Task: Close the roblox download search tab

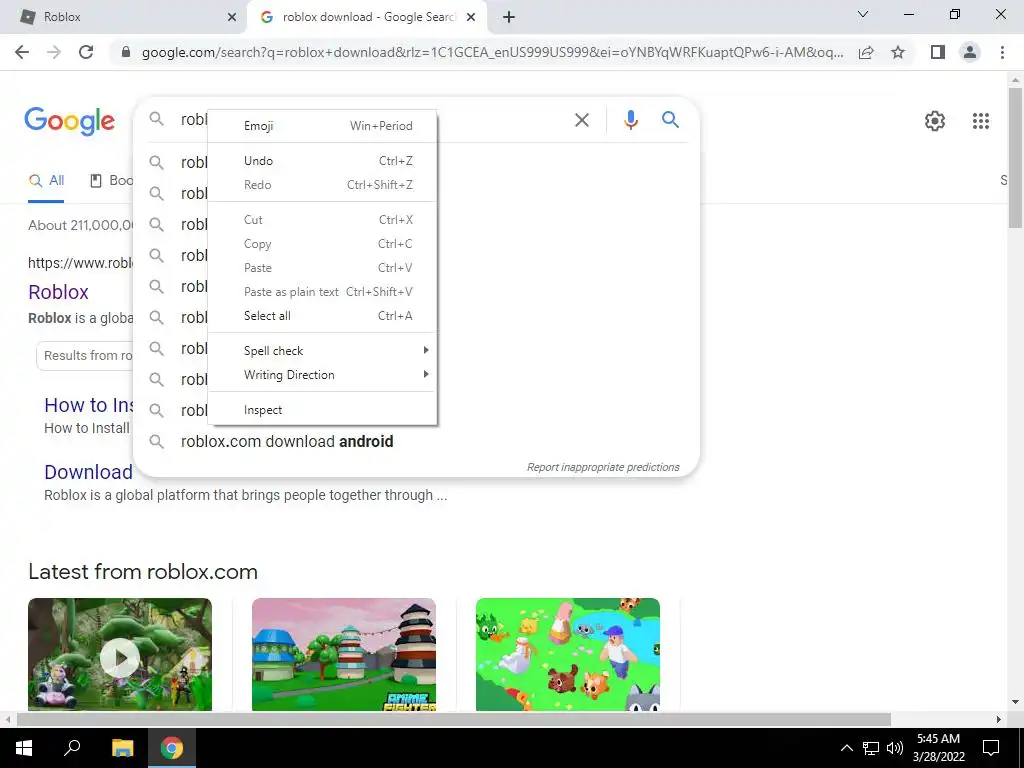Action: (x=471, y=17)
